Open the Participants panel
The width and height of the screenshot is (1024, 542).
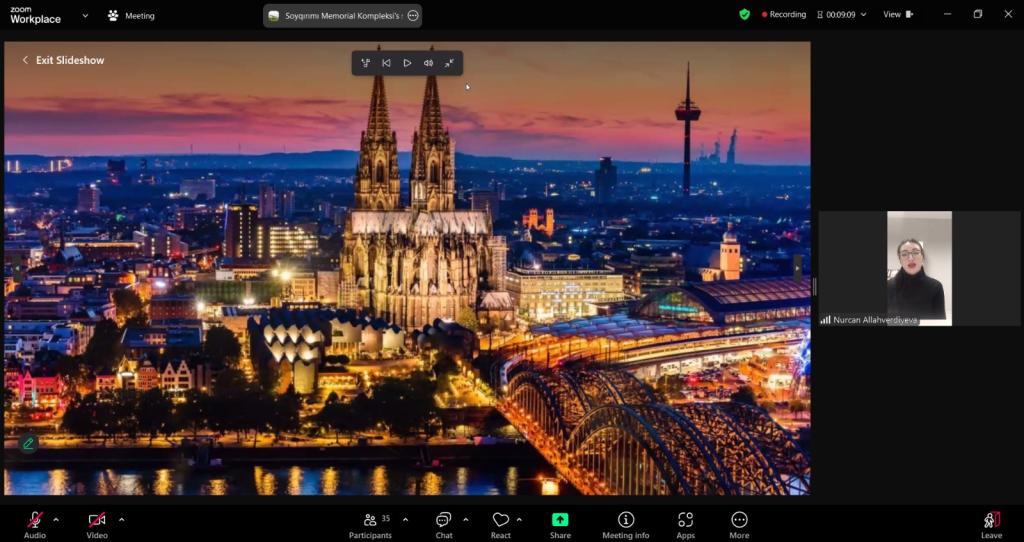pyautogui.click(x=370, y=520)
